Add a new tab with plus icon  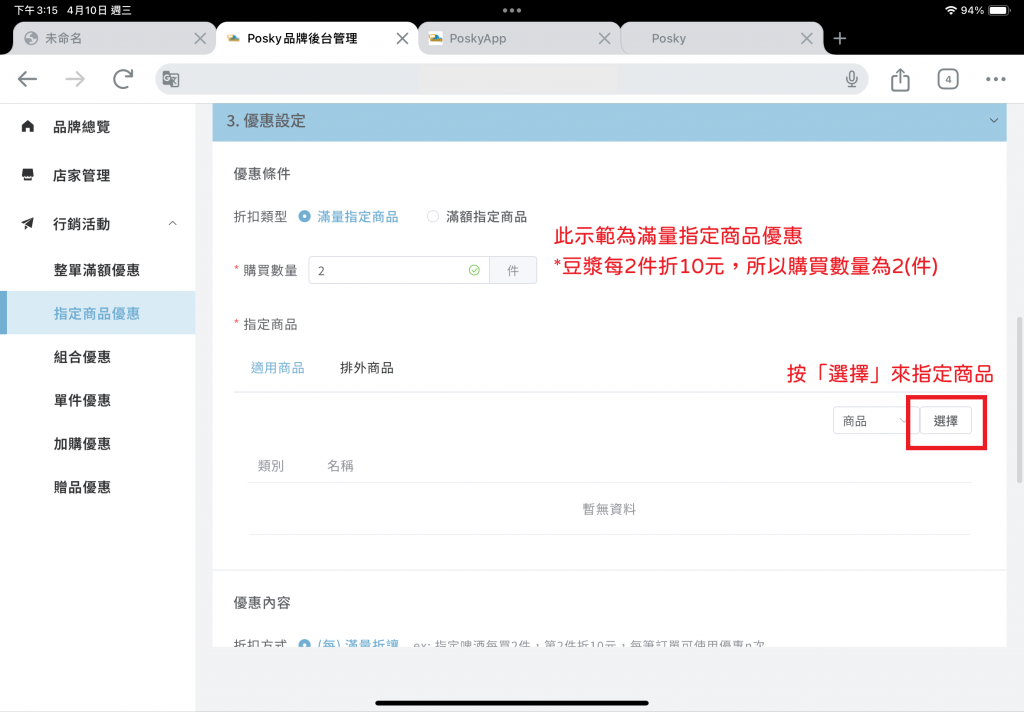(x=840, y=39)
